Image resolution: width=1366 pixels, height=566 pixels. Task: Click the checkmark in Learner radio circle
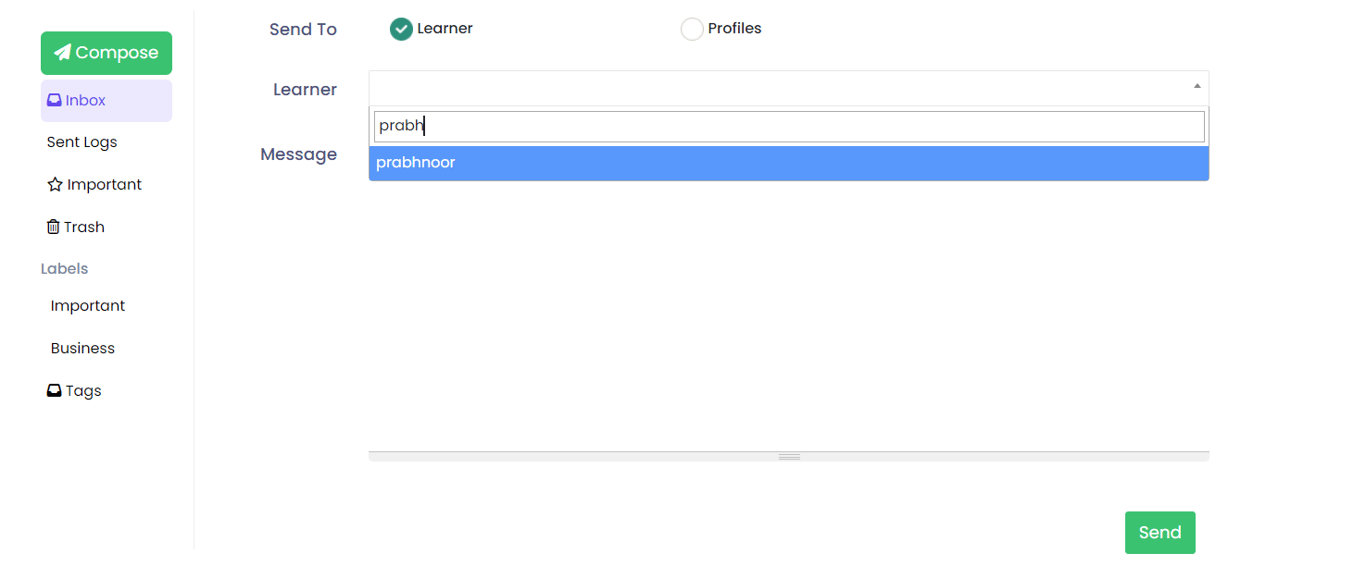[401, 29]
